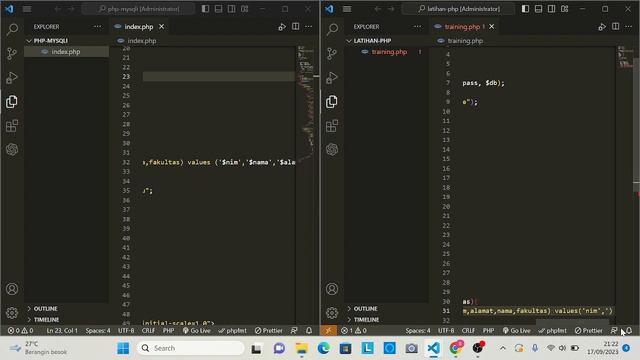Toggle primary sidebar in left window
640x360 pixels.
click(205, 9)
